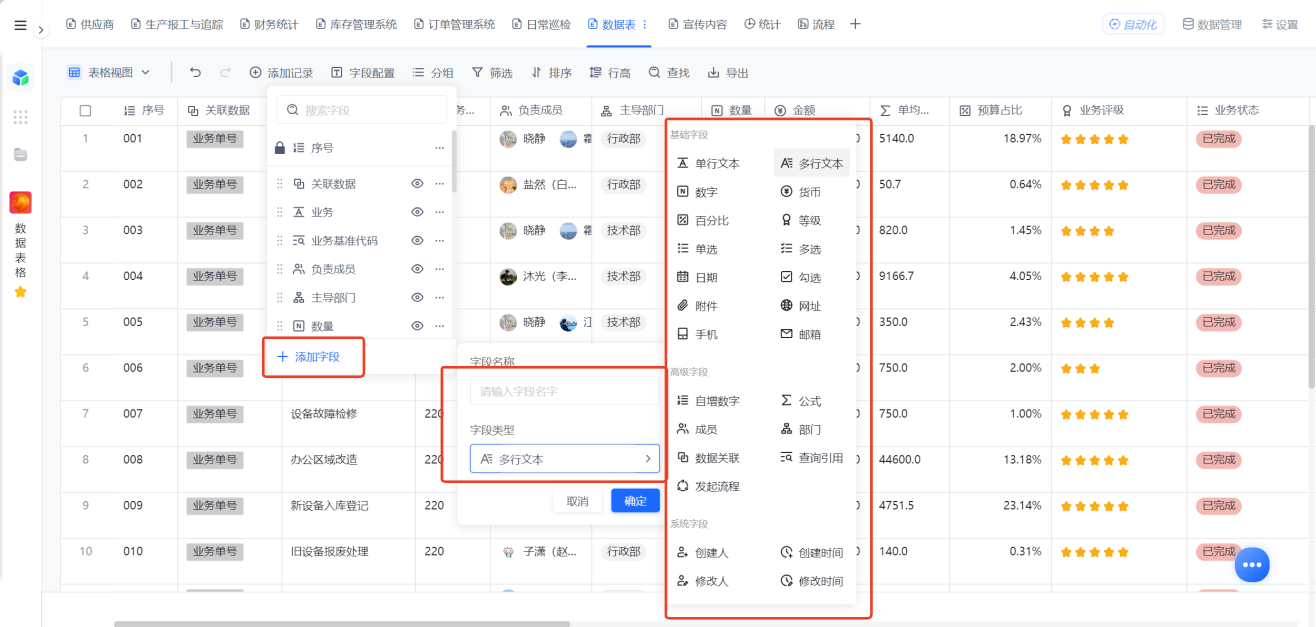
Task: Open more options for 序号 field
Action: pos(439,148)
